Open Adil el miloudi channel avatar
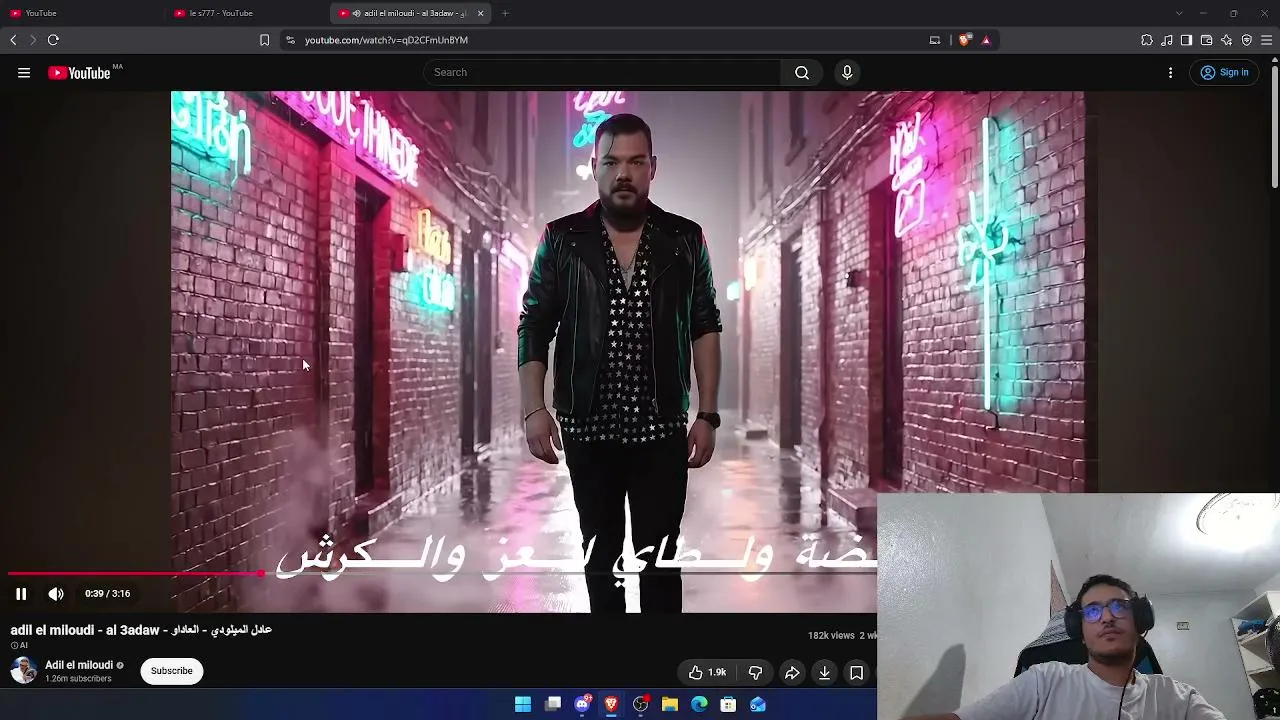 (24, 671)
